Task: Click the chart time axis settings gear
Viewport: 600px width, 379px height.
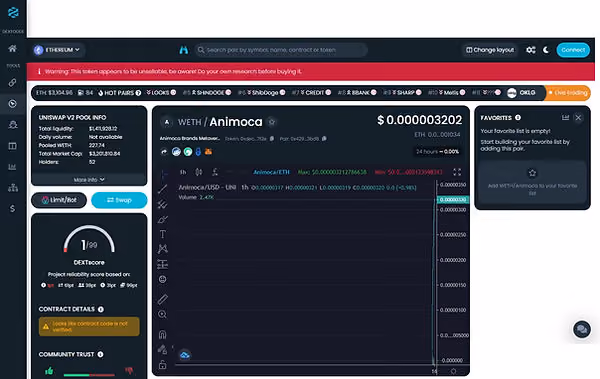Action: (x=453, y=371)
